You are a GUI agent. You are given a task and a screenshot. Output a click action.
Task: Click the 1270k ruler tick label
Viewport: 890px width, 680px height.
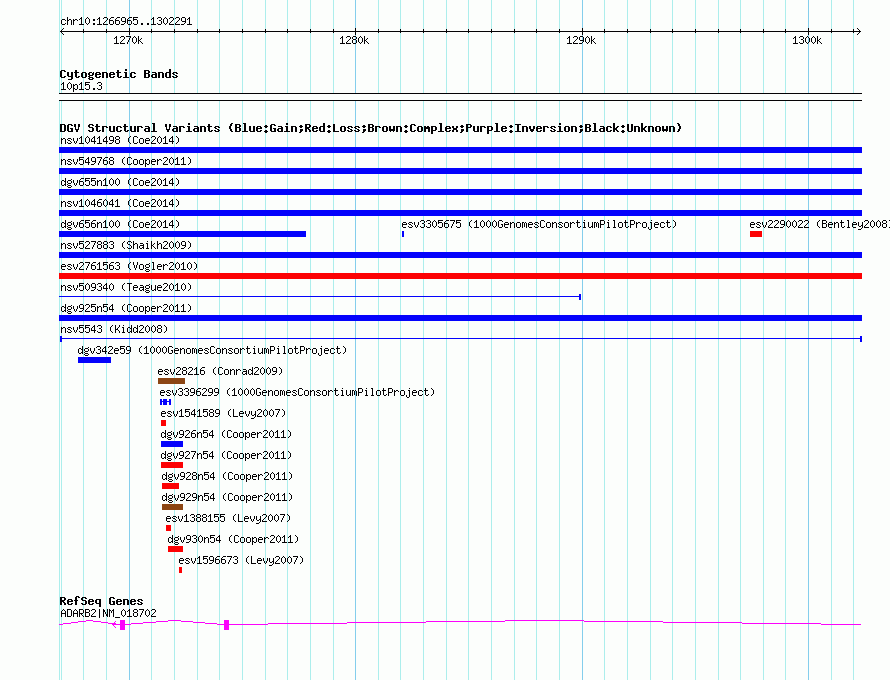point(128,40)
